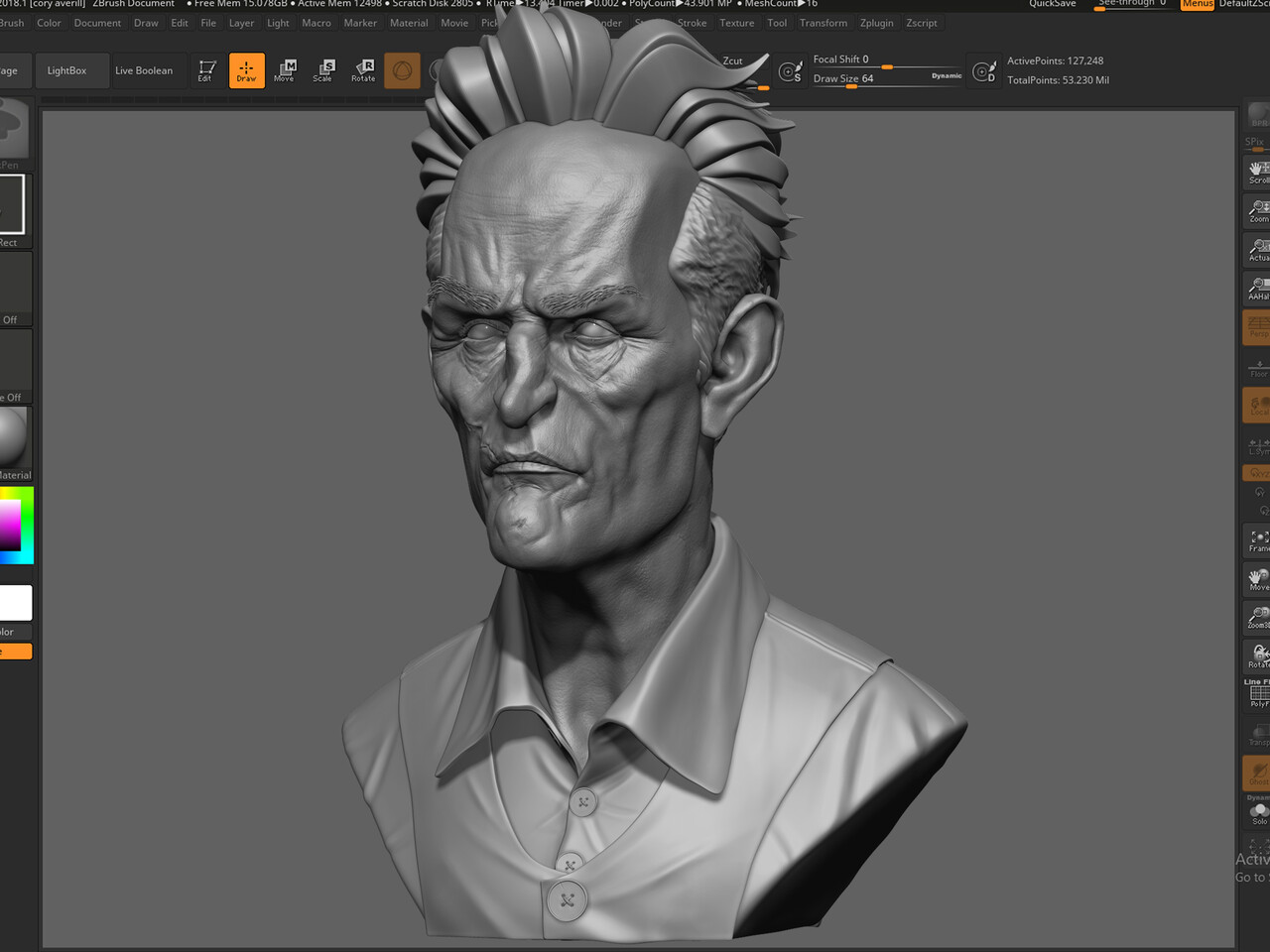Open the Tool menu

click(777, 23)
